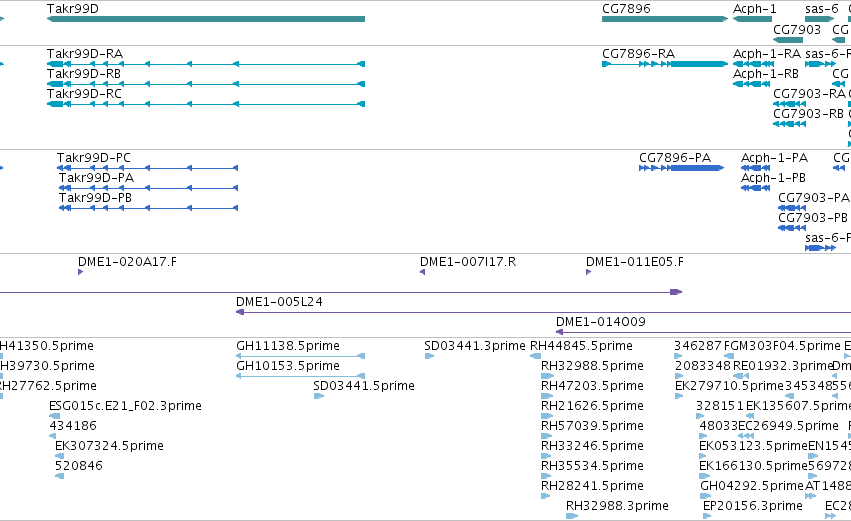851x521 pixels.
Task: Click the CG7903-PB protein label
Action: [813, 218]
